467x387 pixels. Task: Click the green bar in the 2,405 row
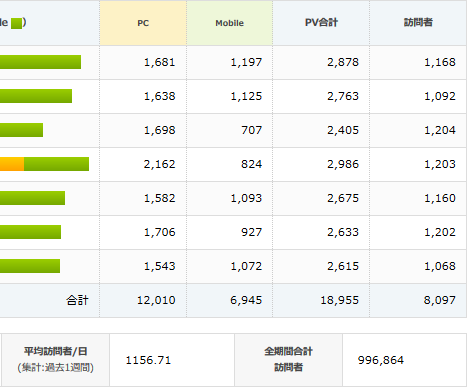coord(21,130)
